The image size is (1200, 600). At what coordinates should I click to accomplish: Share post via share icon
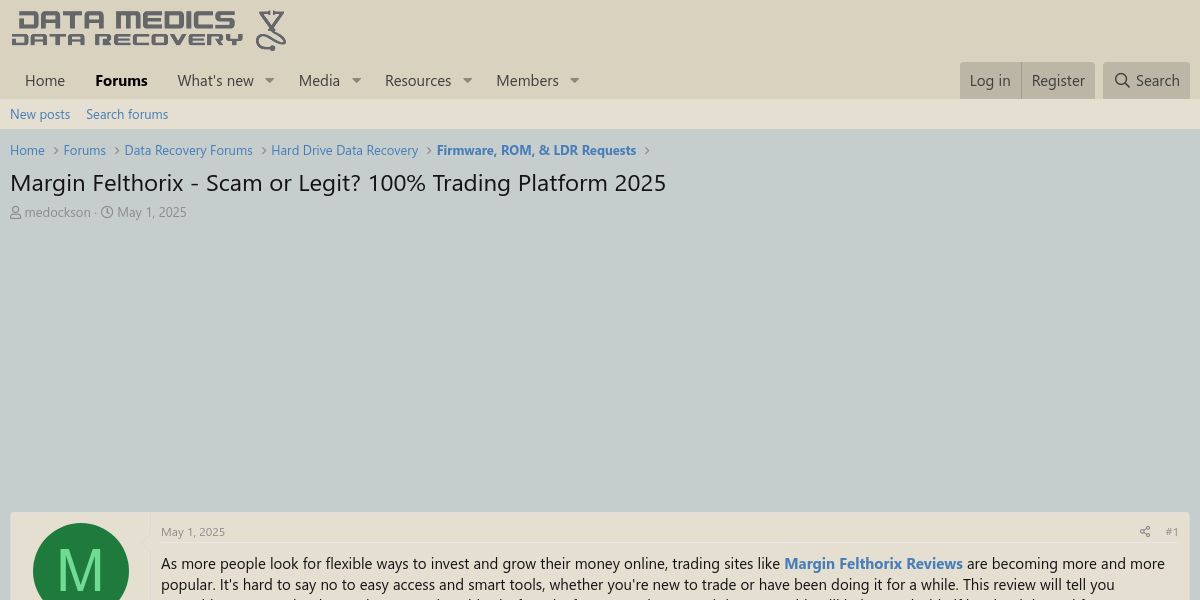(x=1145, y=532)
